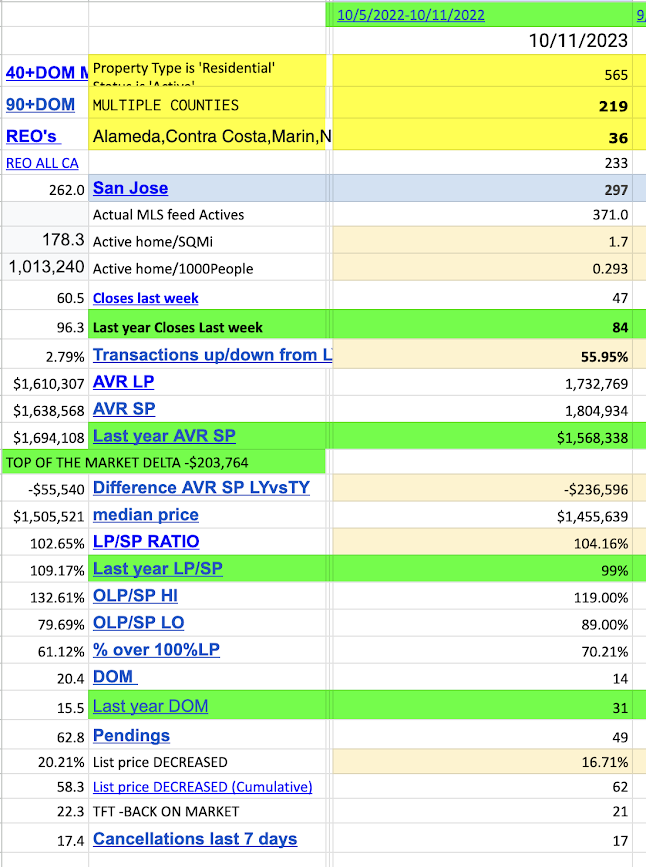This screenshot has height=867, width=646.
Task: Select the San Jose 297 value cell
Action: pyautogui.click(x=482, y=189)
